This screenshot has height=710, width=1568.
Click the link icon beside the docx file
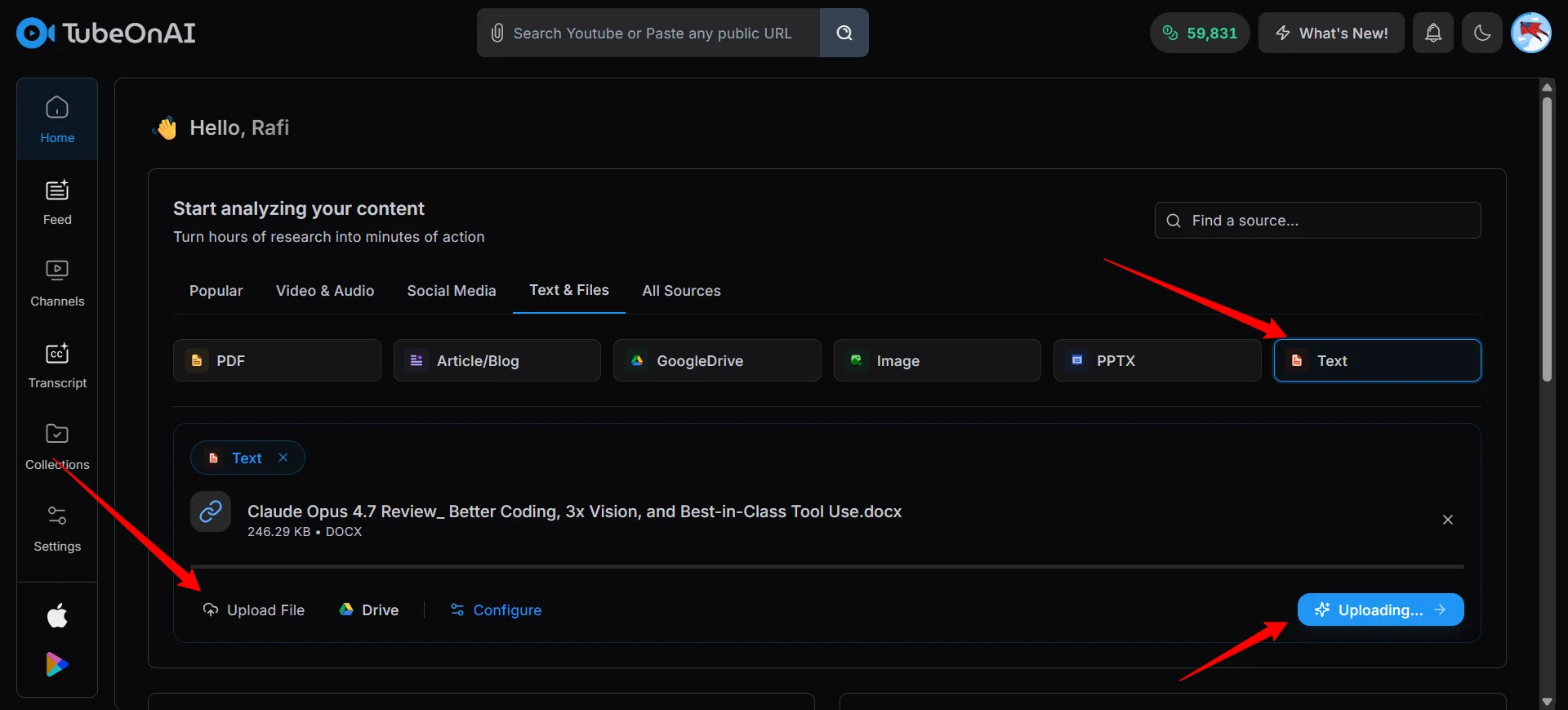point(211,511)
